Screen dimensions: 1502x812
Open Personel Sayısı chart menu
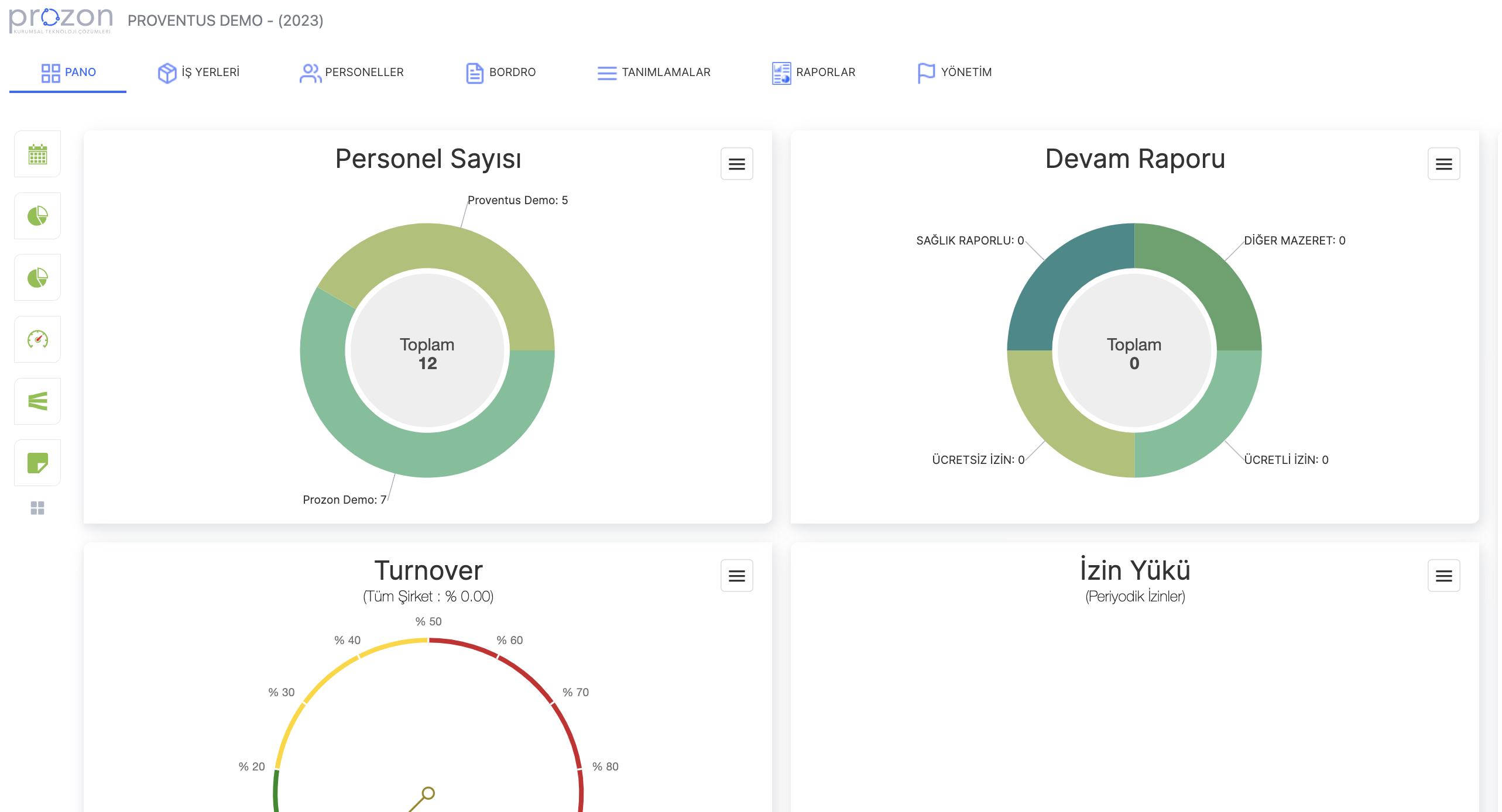(736, 164)
